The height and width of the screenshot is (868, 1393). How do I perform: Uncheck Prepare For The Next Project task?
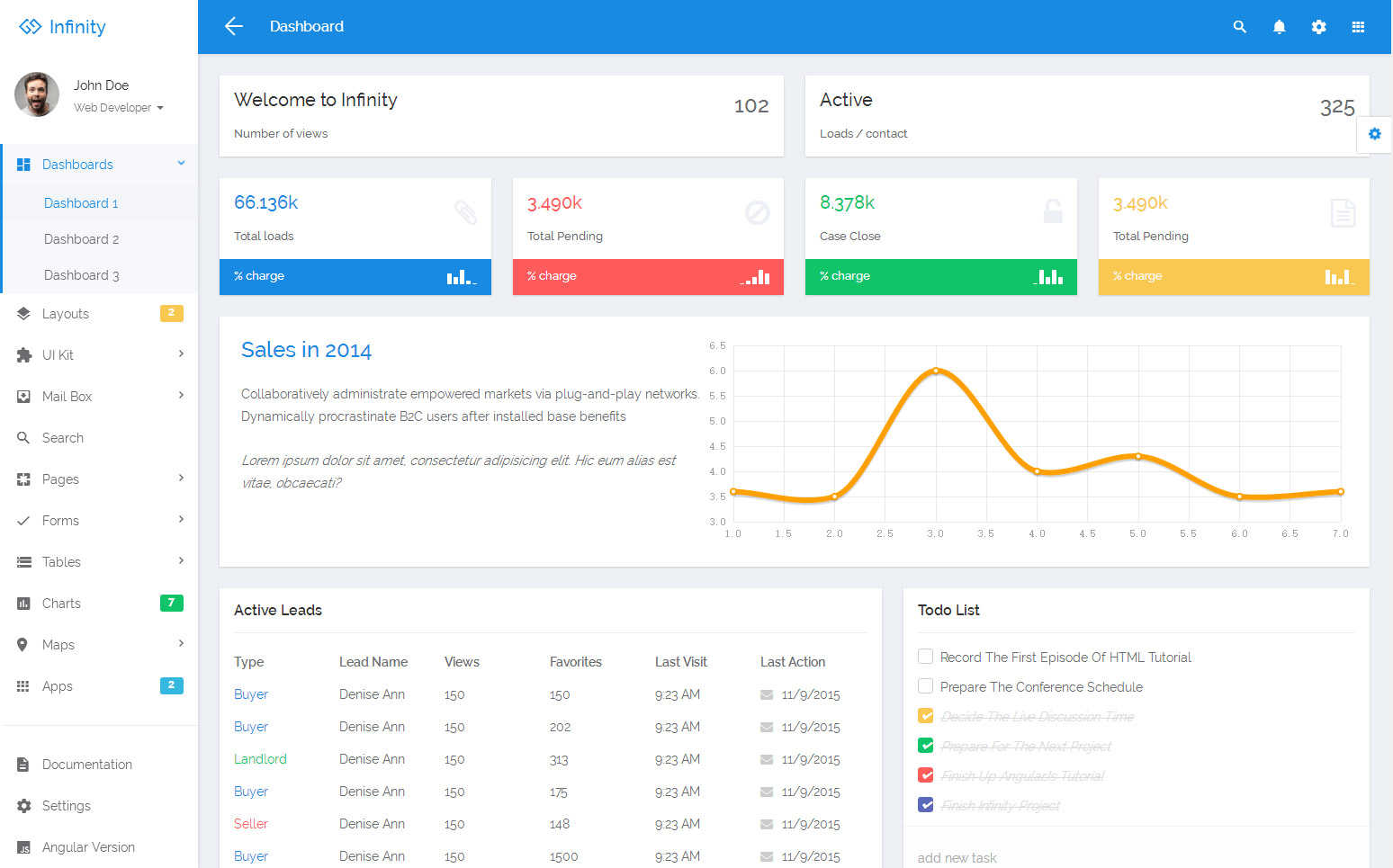pos(925,746)
